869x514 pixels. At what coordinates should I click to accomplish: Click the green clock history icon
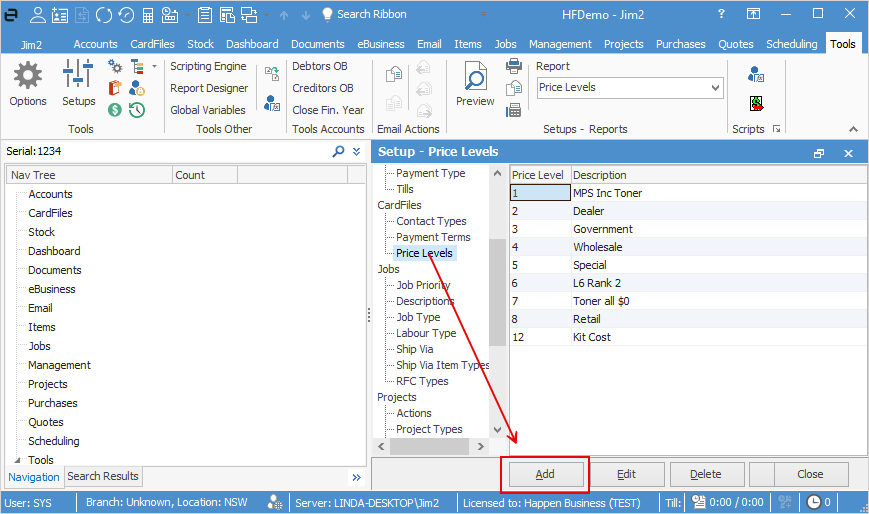[137, 110]
